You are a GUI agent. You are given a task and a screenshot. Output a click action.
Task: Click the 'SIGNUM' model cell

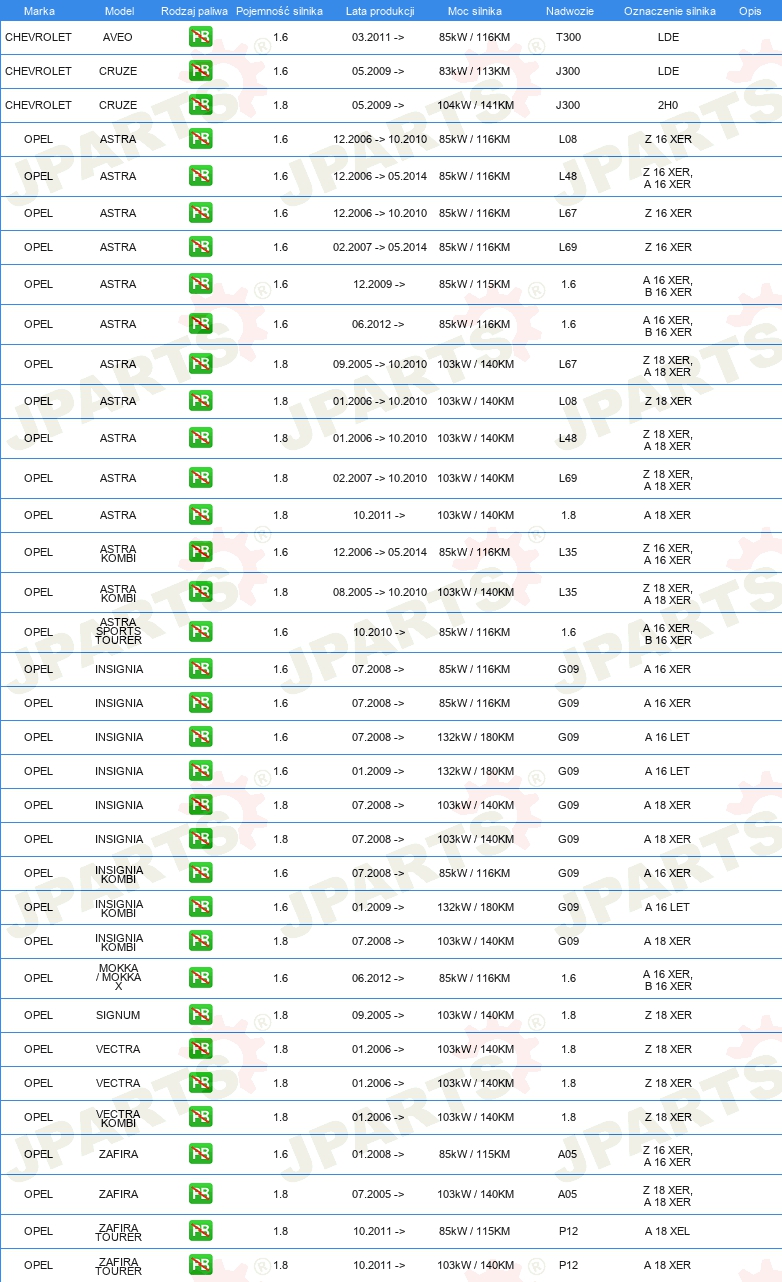point(118,1015)
